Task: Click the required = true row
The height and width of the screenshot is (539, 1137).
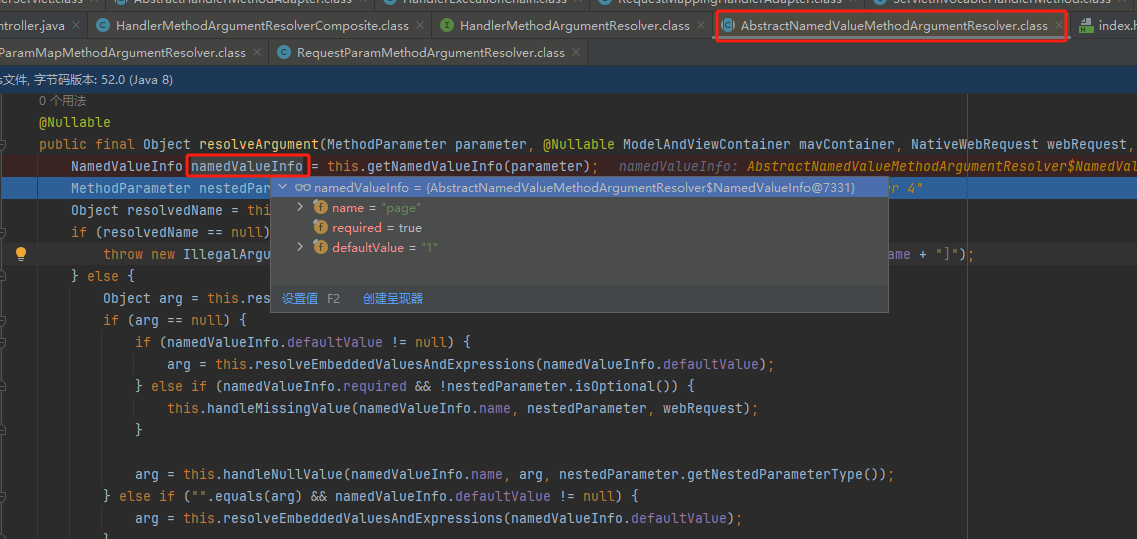Action: tap(579, 228)
